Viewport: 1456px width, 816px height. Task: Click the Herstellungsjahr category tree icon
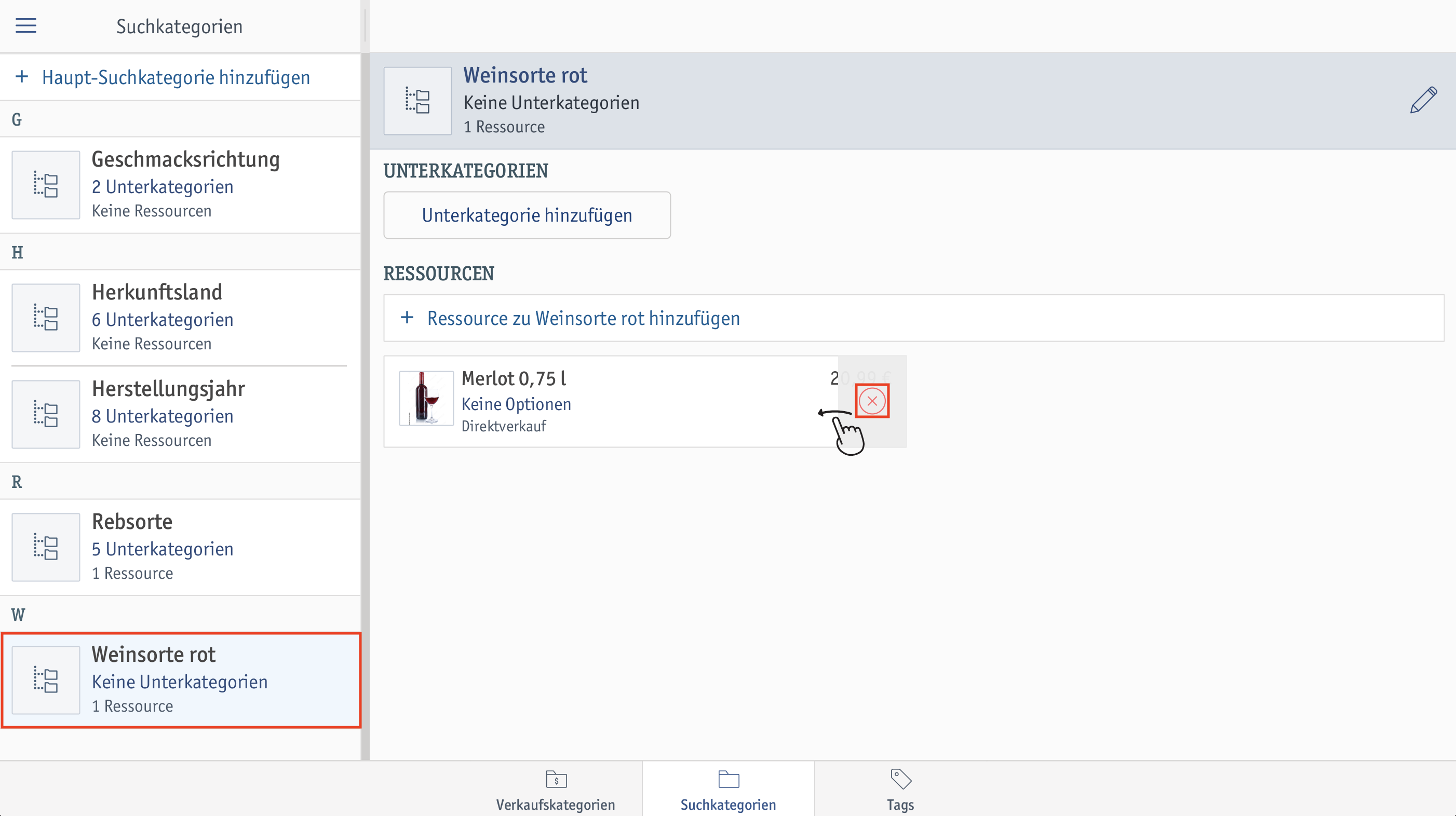[x=46, y=414]
